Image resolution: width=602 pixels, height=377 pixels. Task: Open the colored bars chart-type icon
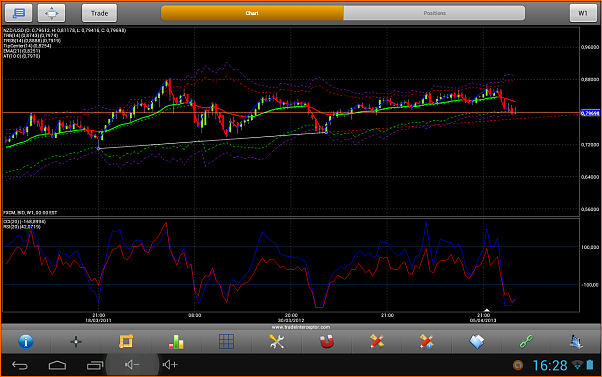coord(176,341)
